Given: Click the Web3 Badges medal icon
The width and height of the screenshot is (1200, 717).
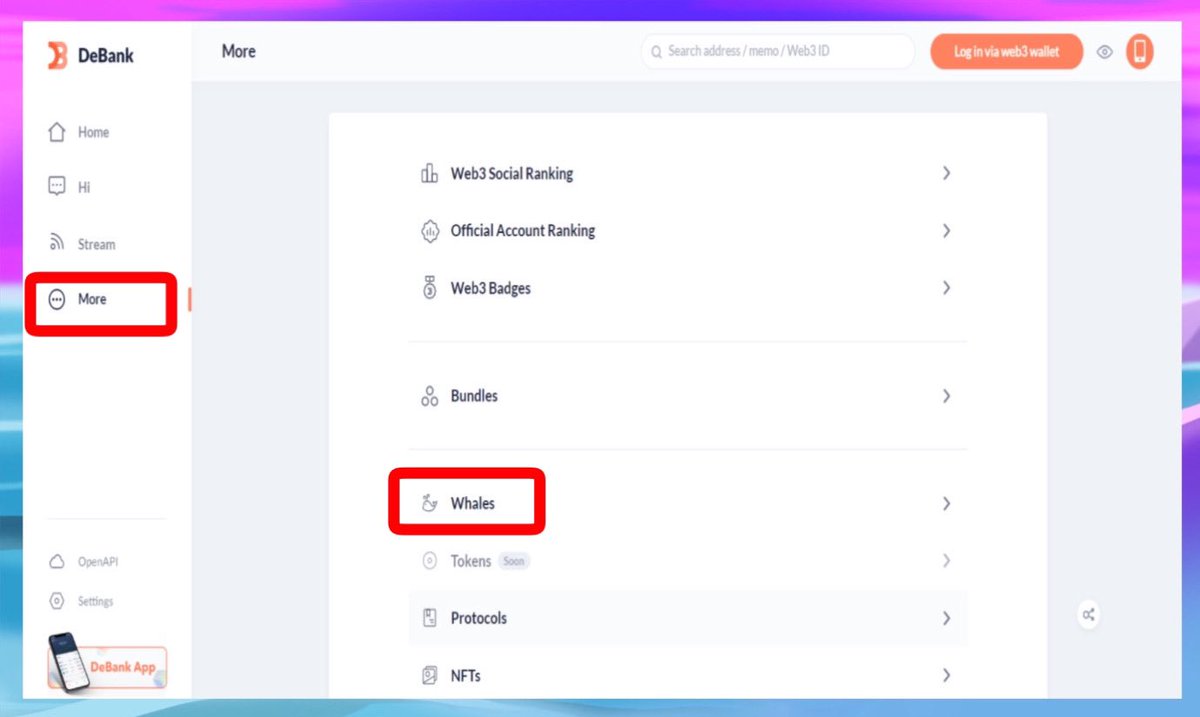Looking at the screenshot, I should tap(429, 288).
